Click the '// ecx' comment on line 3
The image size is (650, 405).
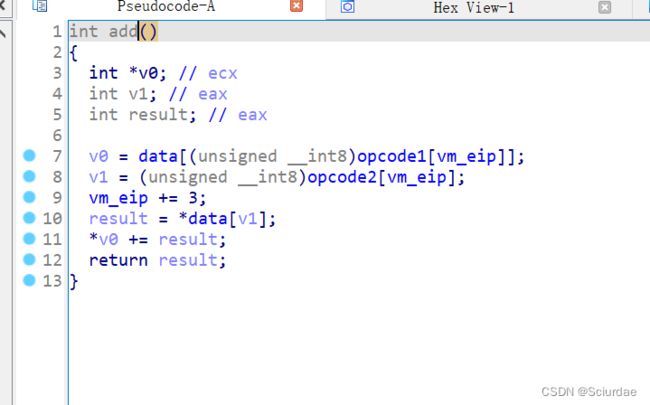[x=208, y=74]
